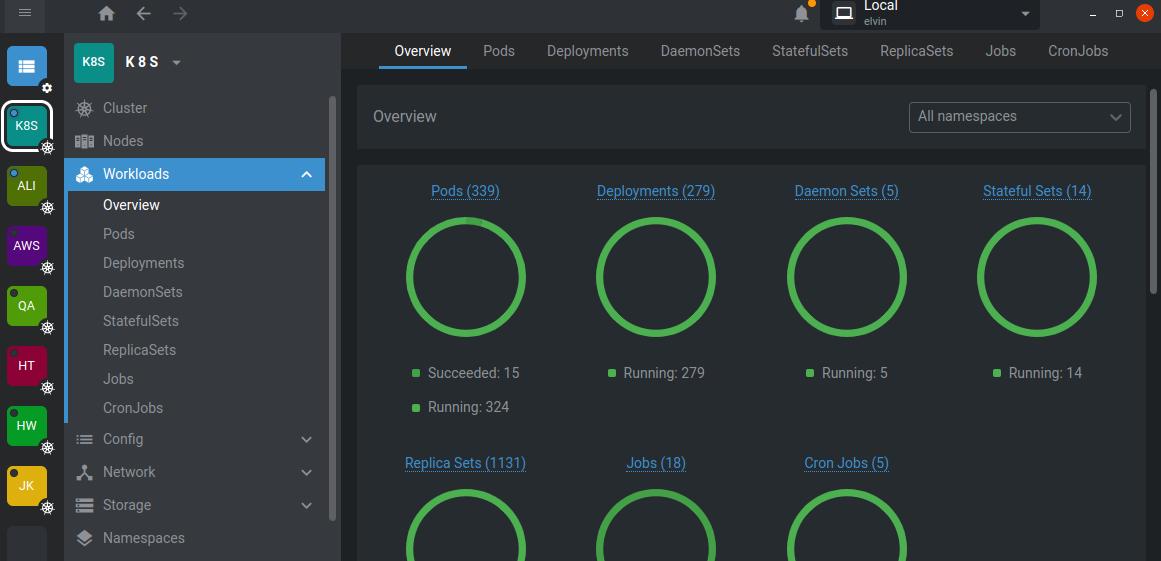The image size is (1161, 561).
Task: Click the Deployments status donut chart
Action: click(x=656, y=277)
